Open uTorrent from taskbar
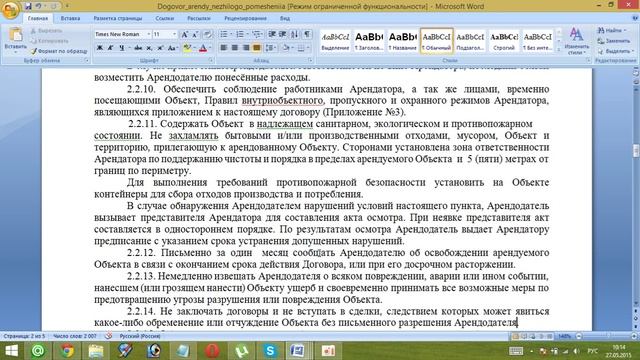The height and width of the screenshot is (360, 640). pos(241,351)
